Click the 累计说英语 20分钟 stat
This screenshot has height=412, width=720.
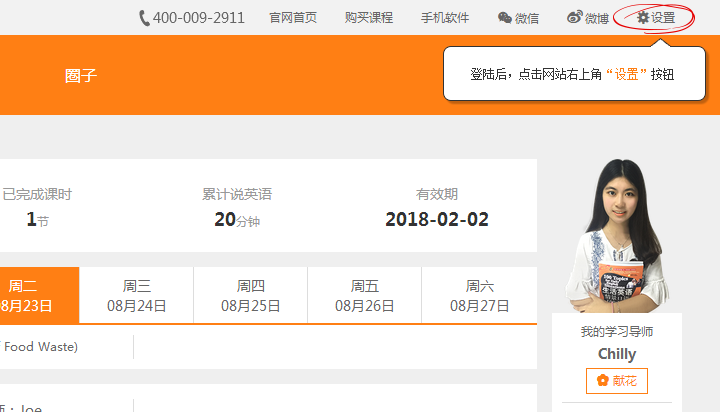coord(237,219)
